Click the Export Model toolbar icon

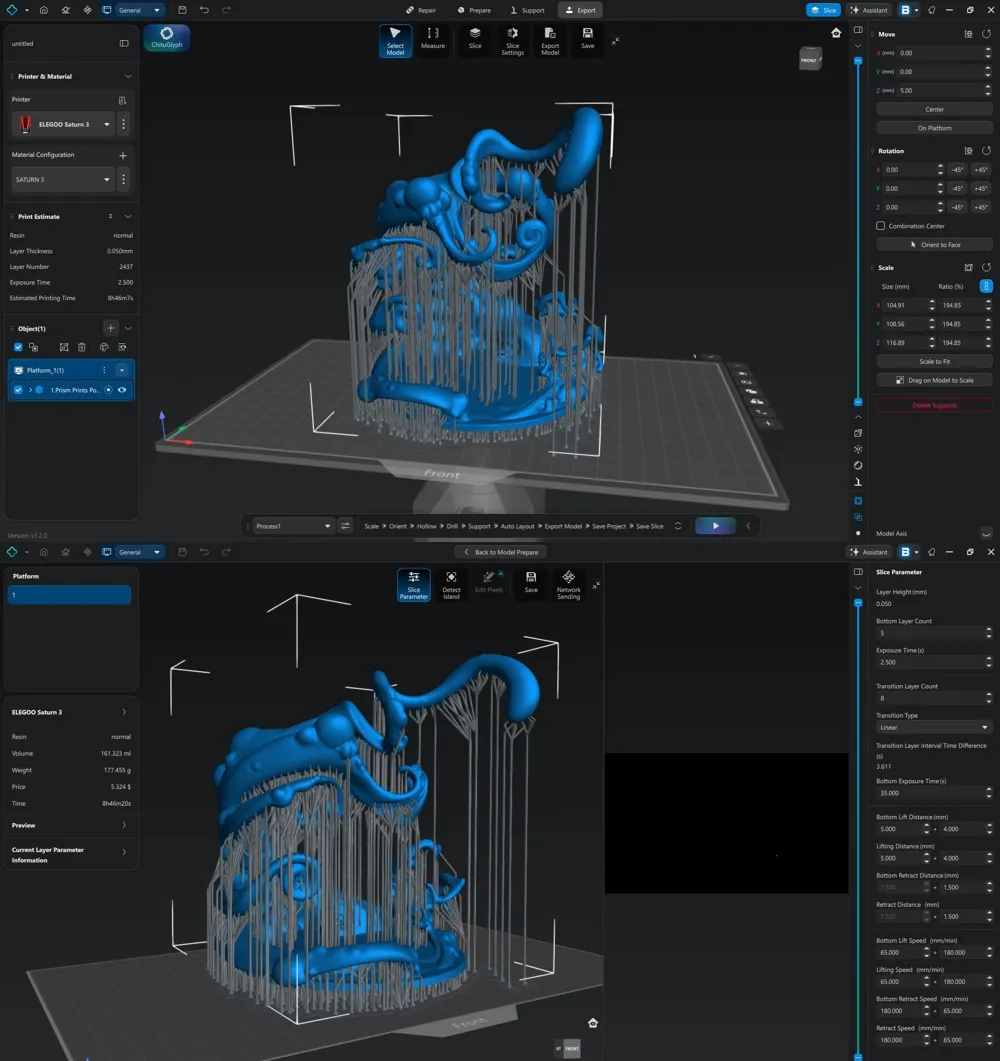[549, 41]
